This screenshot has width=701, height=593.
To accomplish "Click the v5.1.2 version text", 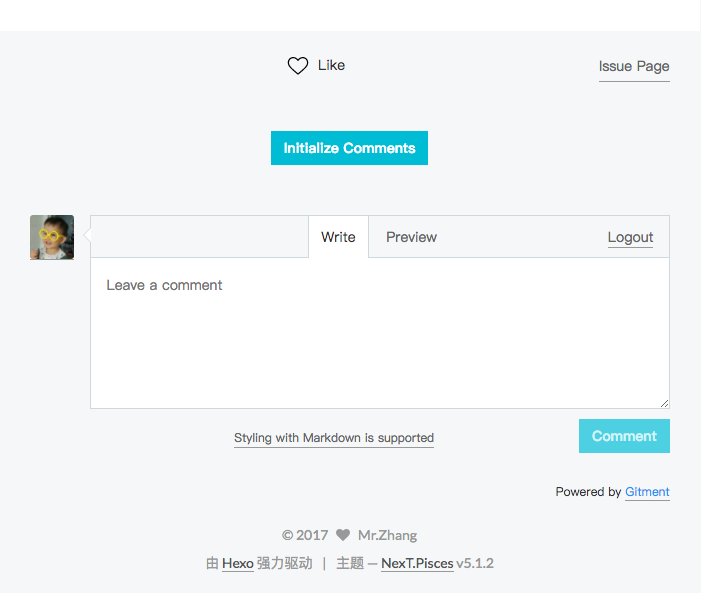I will click(x=475, y=563).
